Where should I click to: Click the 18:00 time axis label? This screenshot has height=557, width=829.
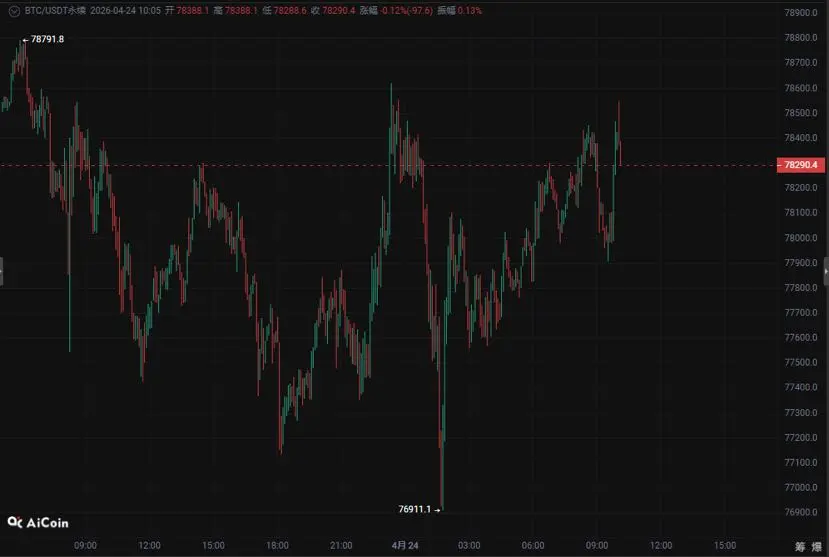coord(277,545)
